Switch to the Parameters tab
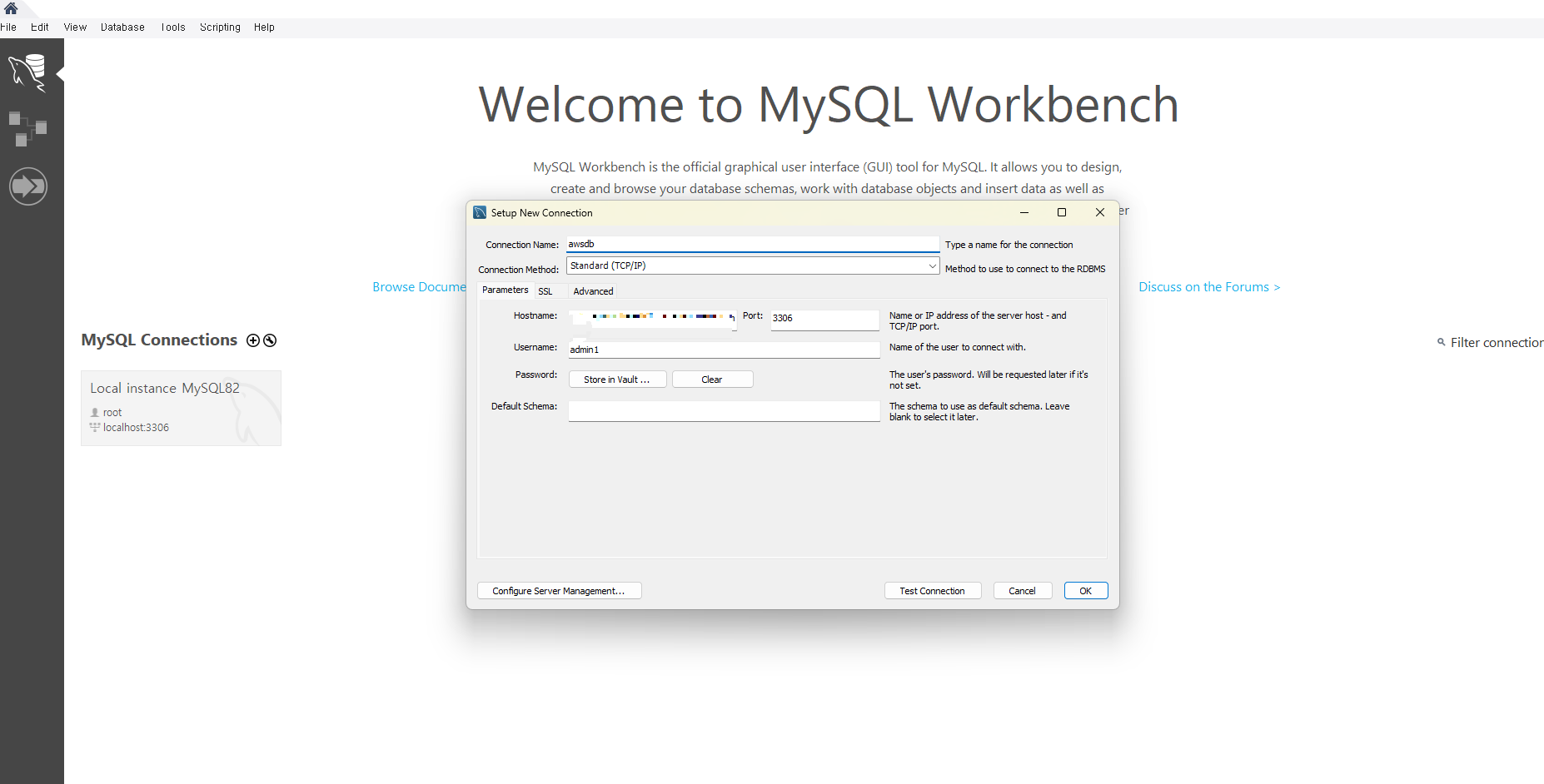1544x784 pixels. [505, 290]
